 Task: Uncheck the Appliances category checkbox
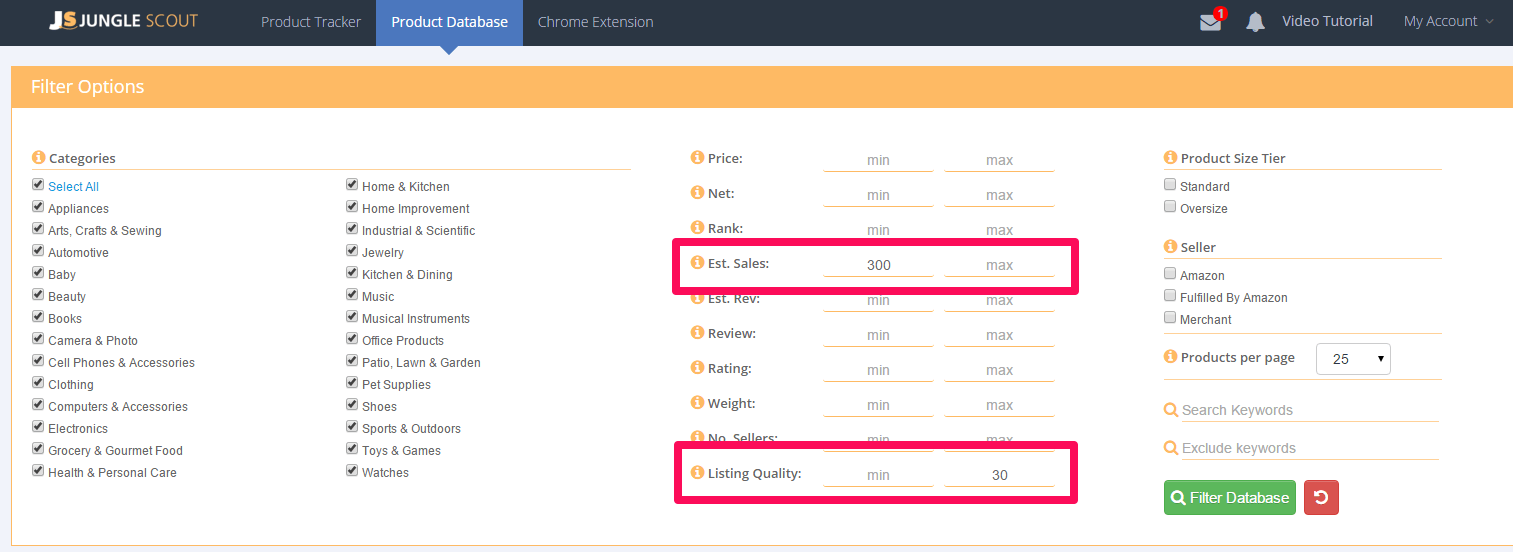pos(38,207)
